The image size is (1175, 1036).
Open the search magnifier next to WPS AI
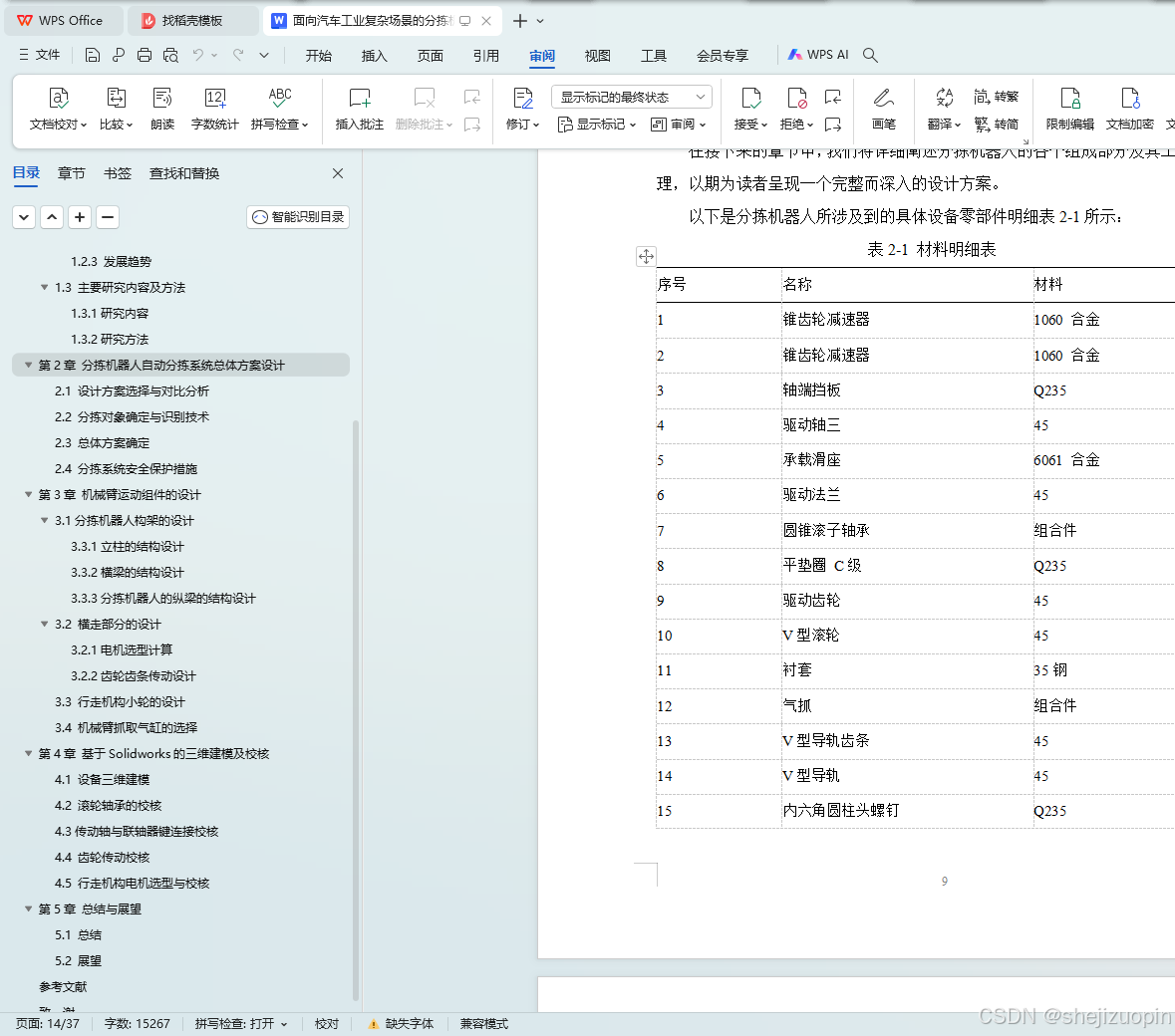(x=870, y=55)
